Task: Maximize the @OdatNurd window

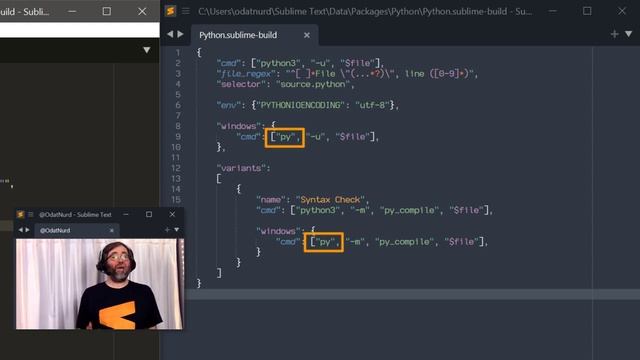Action: [x=149, y=214]
